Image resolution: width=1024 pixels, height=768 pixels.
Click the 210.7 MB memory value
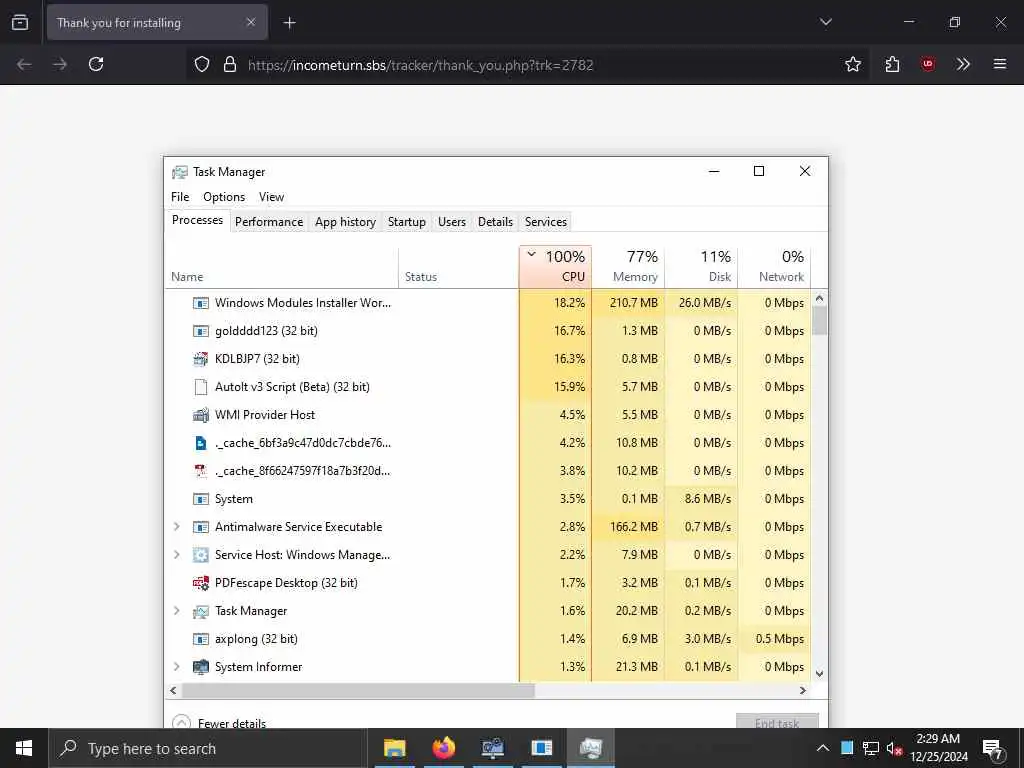click(633, 303)
